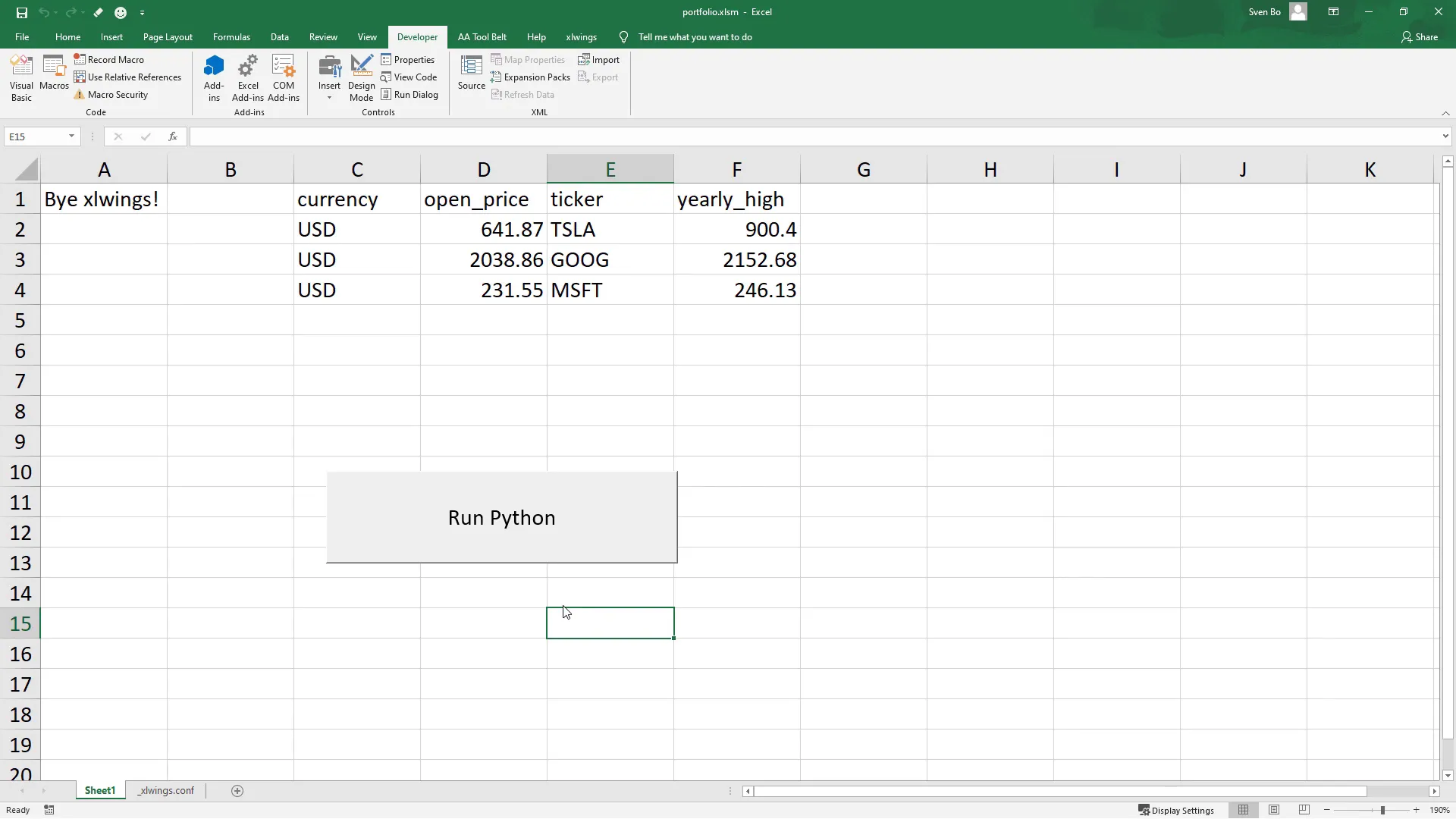Open the AA Tool Belt tab
This screenshot has height=819, width=1456.
[483, 36]
